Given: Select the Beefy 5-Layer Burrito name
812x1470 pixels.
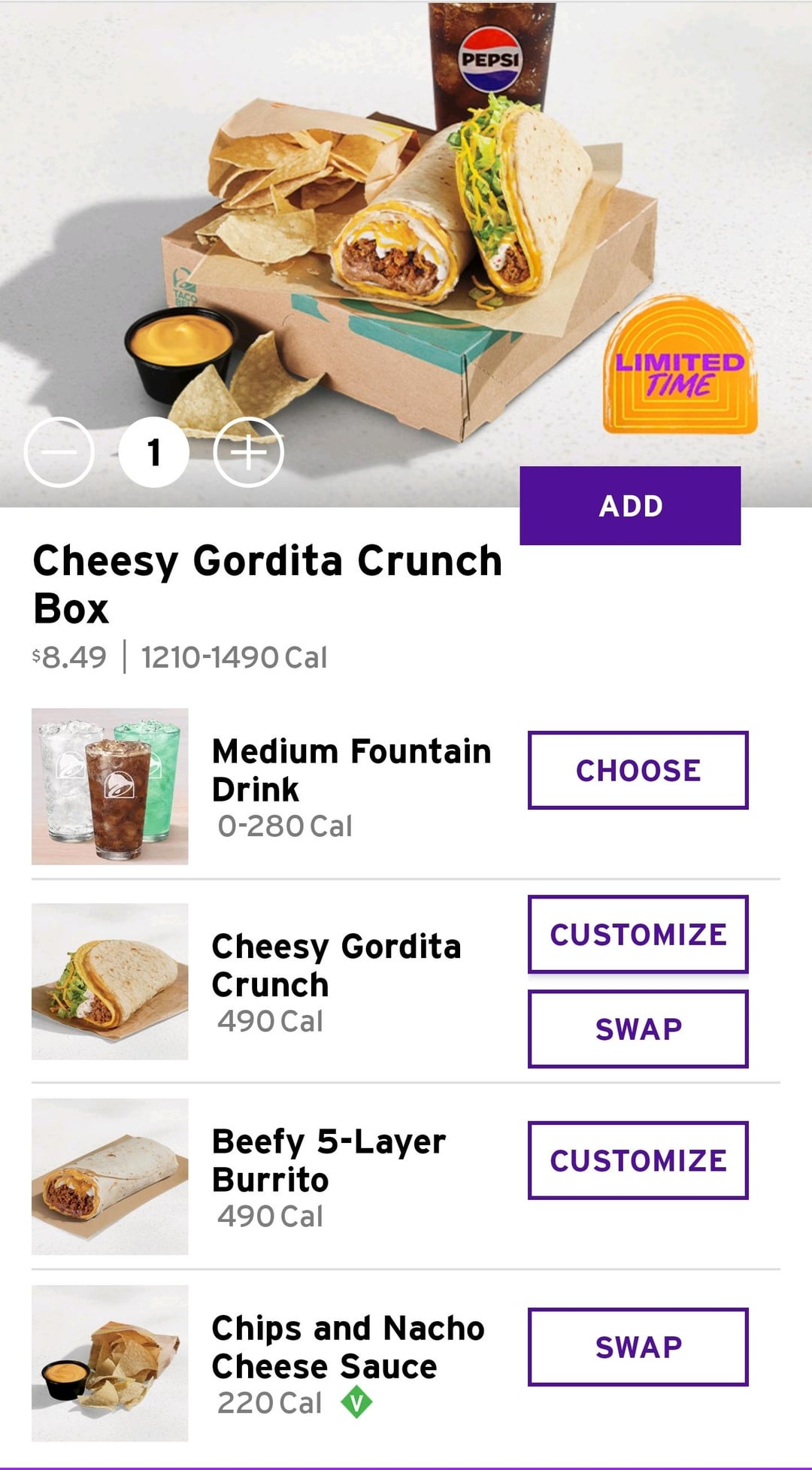Looking at the screenshot, I should [329, 1160].
